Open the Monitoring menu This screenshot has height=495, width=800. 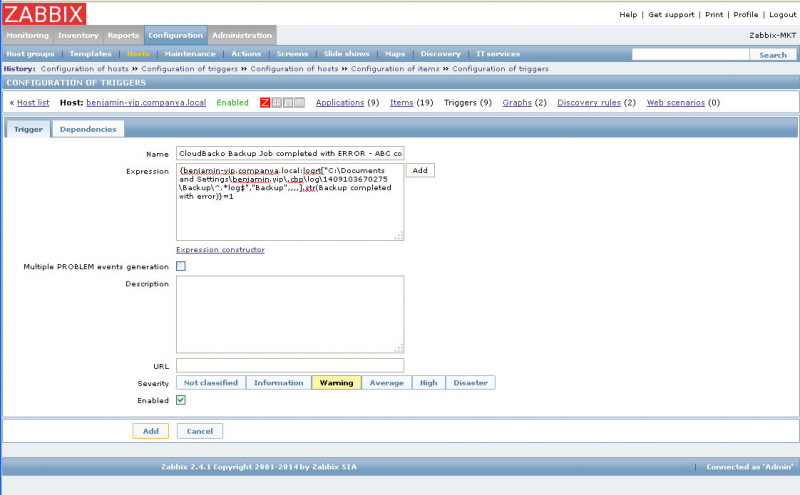pos(27,35)
